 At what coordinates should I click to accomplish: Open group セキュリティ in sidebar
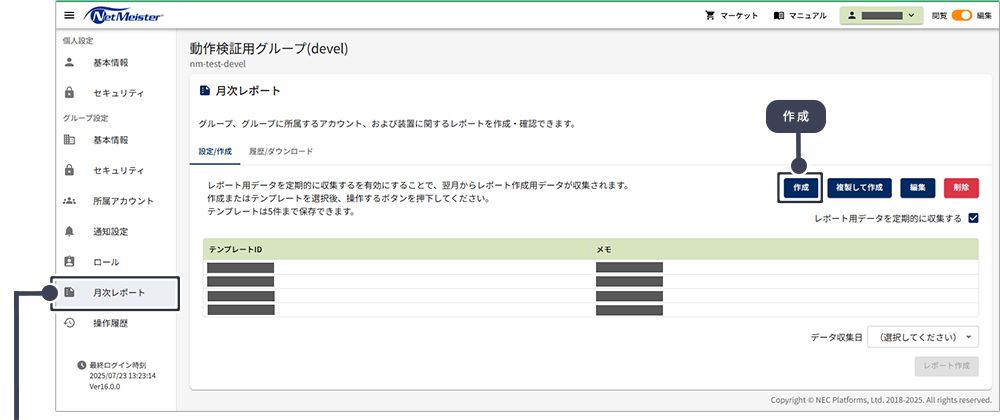pyautogui.click(x=118, y=170)
